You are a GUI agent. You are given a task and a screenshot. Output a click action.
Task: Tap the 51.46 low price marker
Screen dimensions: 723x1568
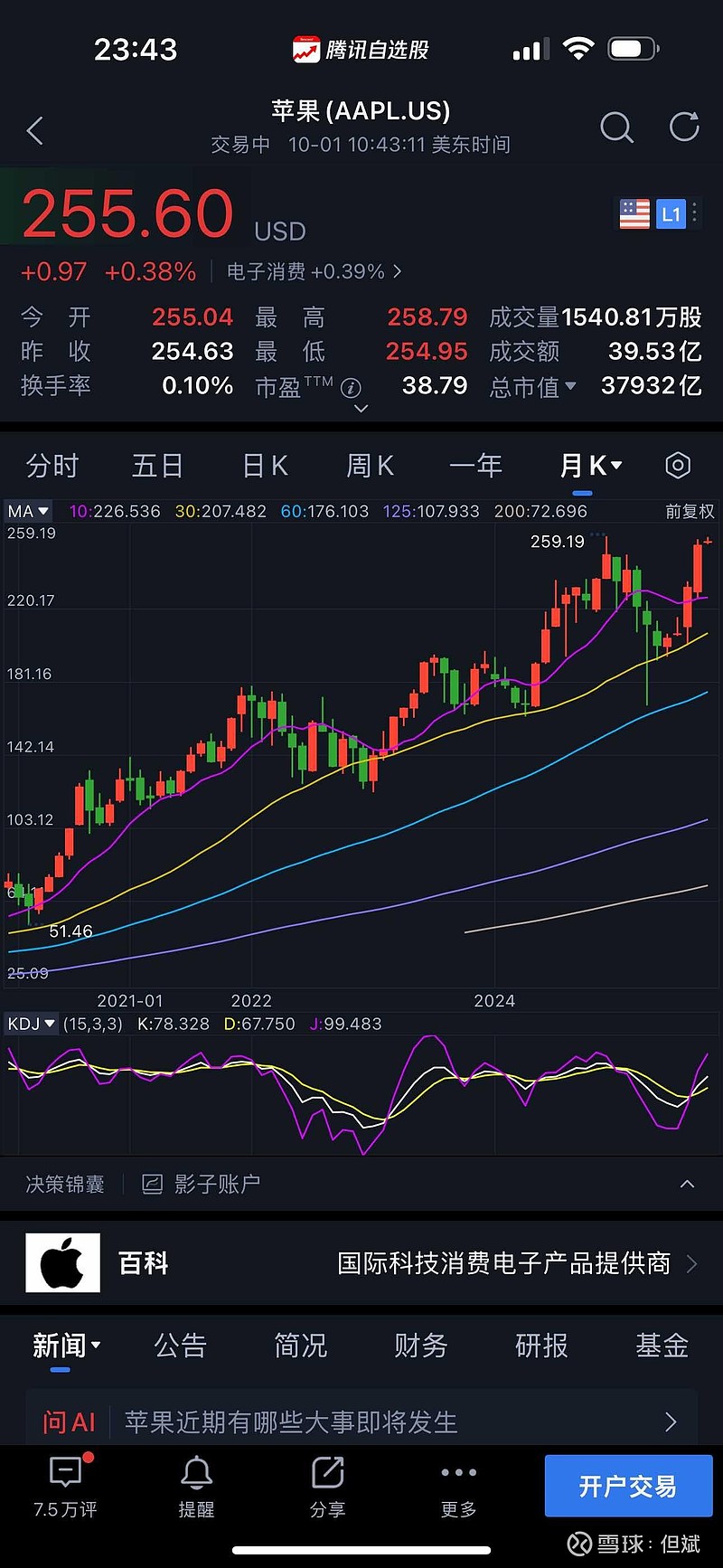[70, 930]
